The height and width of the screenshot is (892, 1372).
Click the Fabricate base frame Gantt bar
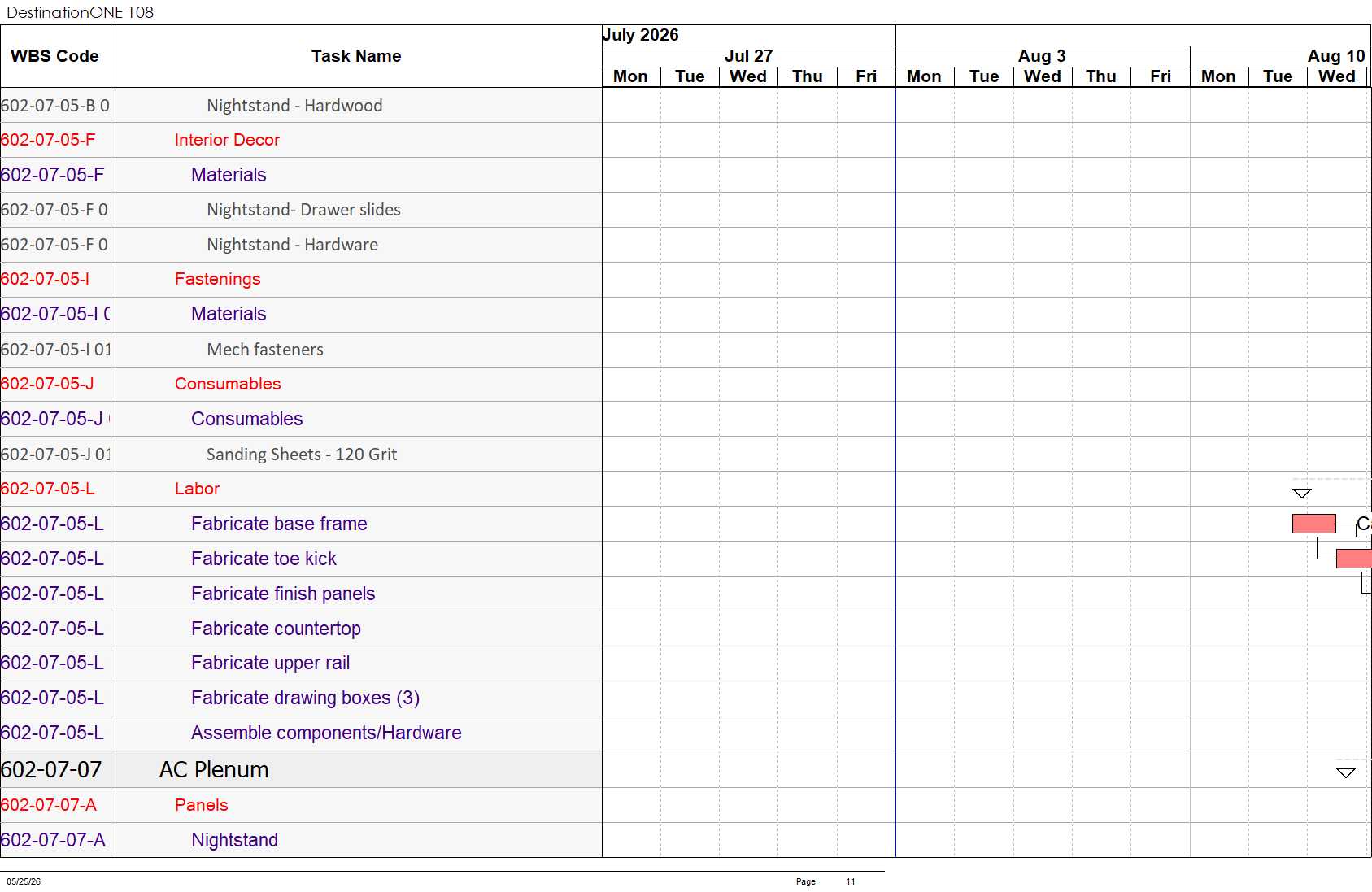point(1313,524)
